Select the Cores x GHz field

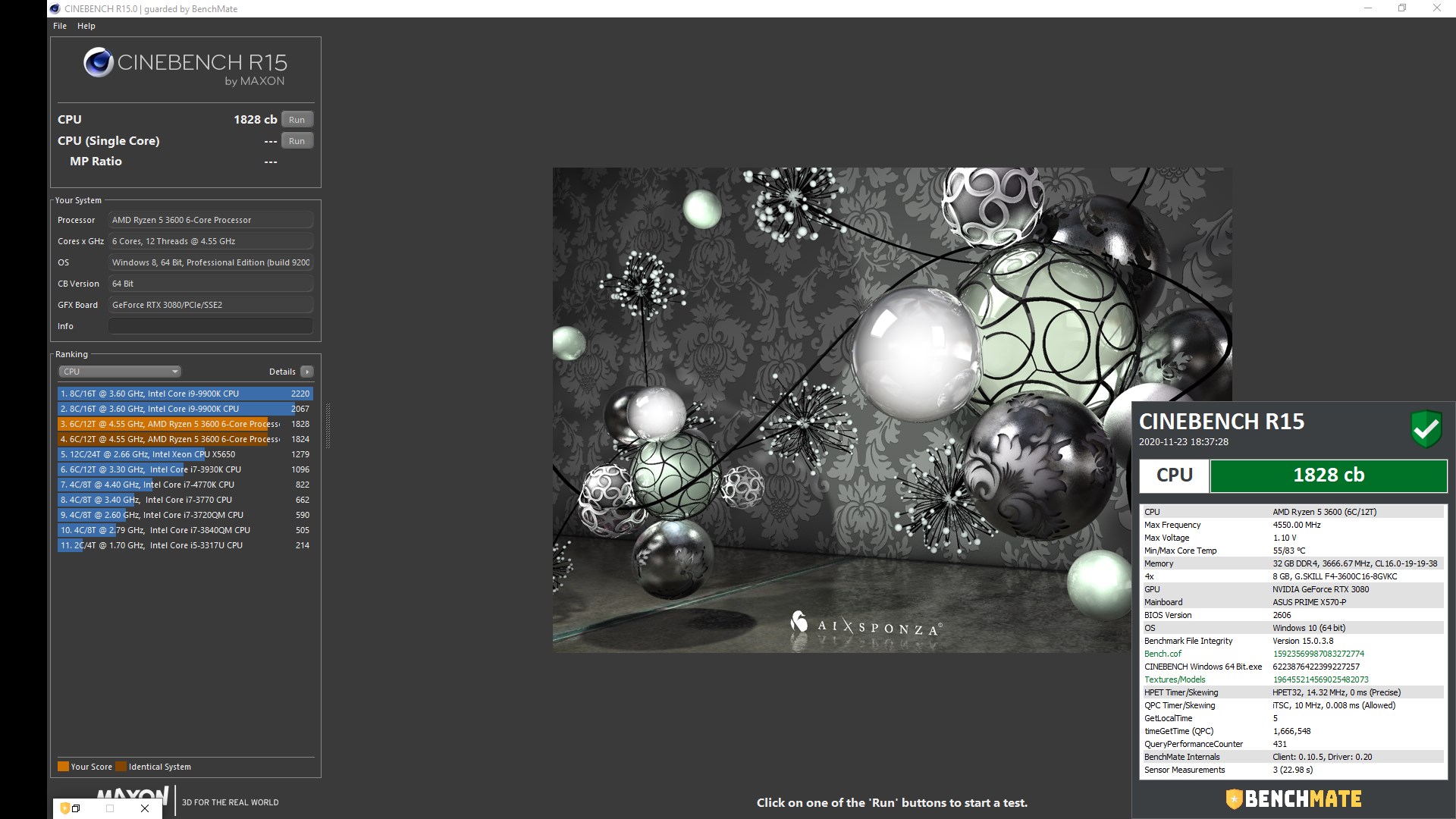[x=210, y=241]
